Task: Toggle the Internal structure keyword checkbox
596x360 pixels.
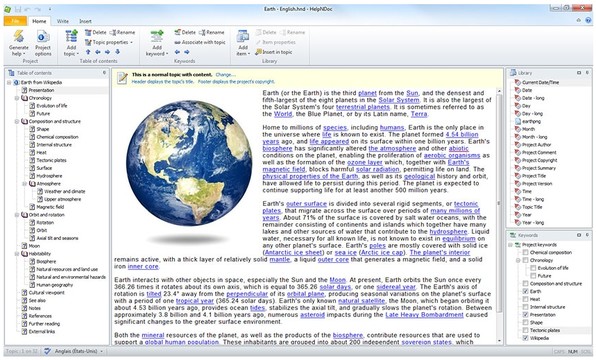Action: click(525, 307)
